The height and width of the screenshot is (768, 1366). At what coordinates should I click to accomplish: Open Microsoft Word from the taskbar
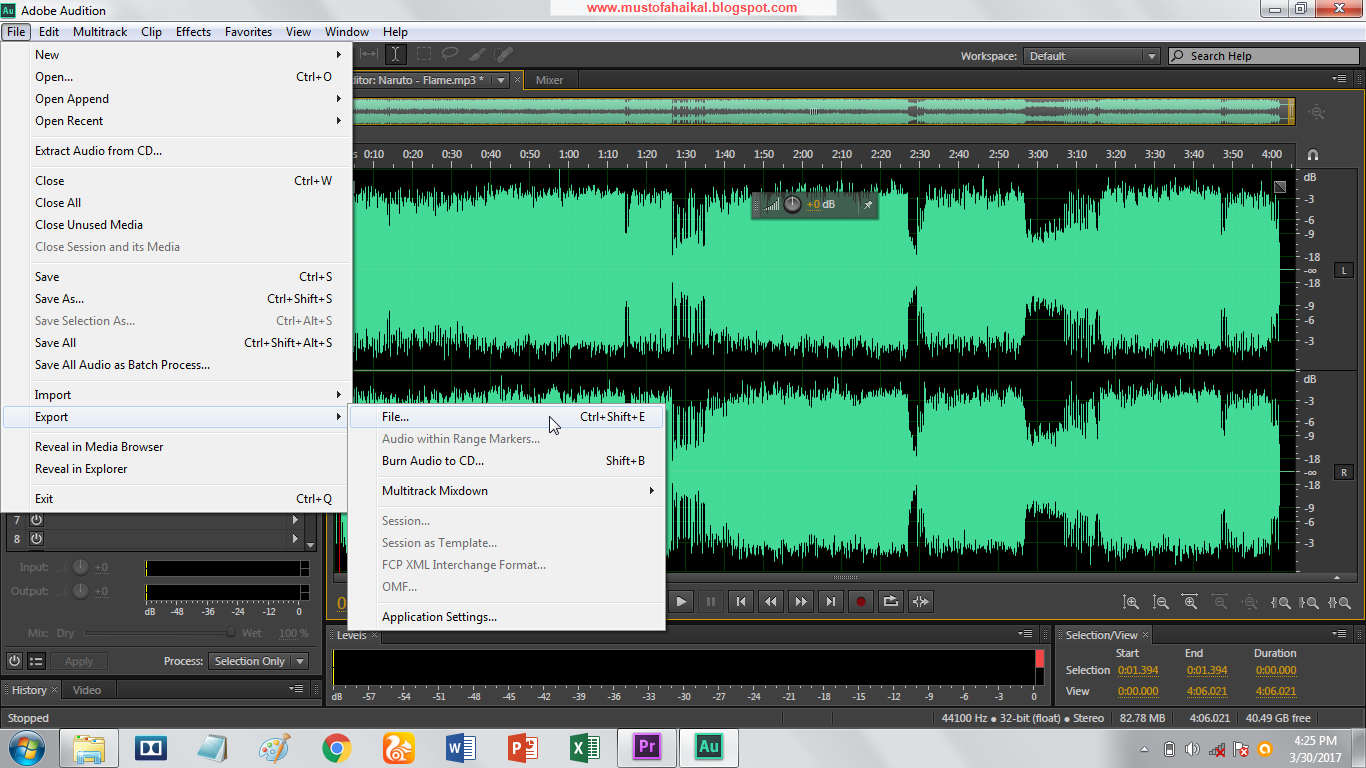tap(460, 747)
